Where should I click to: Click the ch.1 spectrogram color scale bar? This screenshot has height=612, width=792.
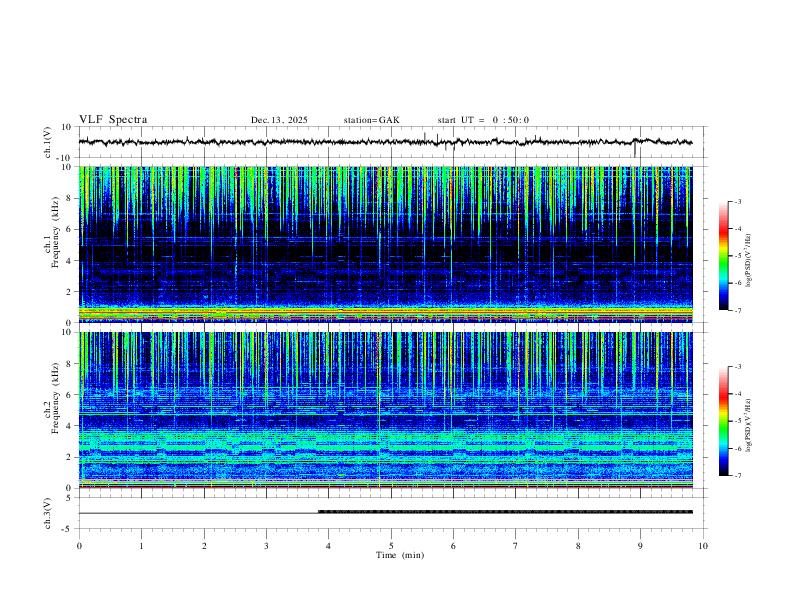coord(723,256)
